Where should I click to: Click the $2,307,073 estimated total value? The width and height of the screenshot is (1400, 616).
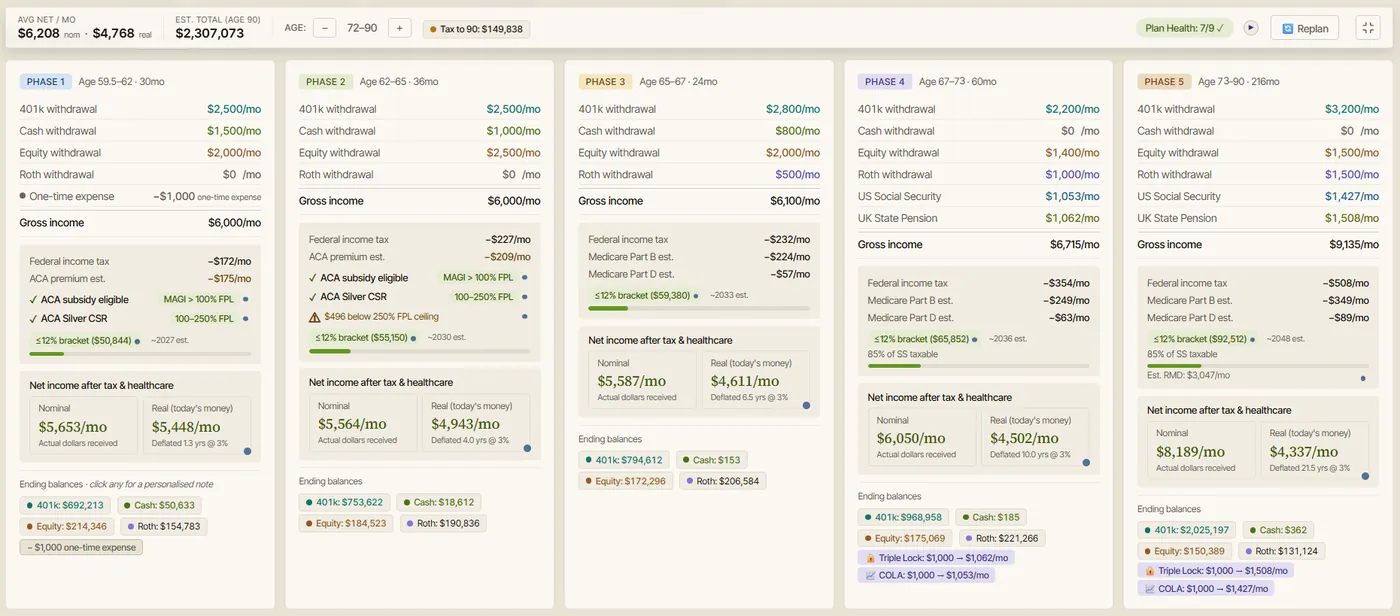click(210, 33)
